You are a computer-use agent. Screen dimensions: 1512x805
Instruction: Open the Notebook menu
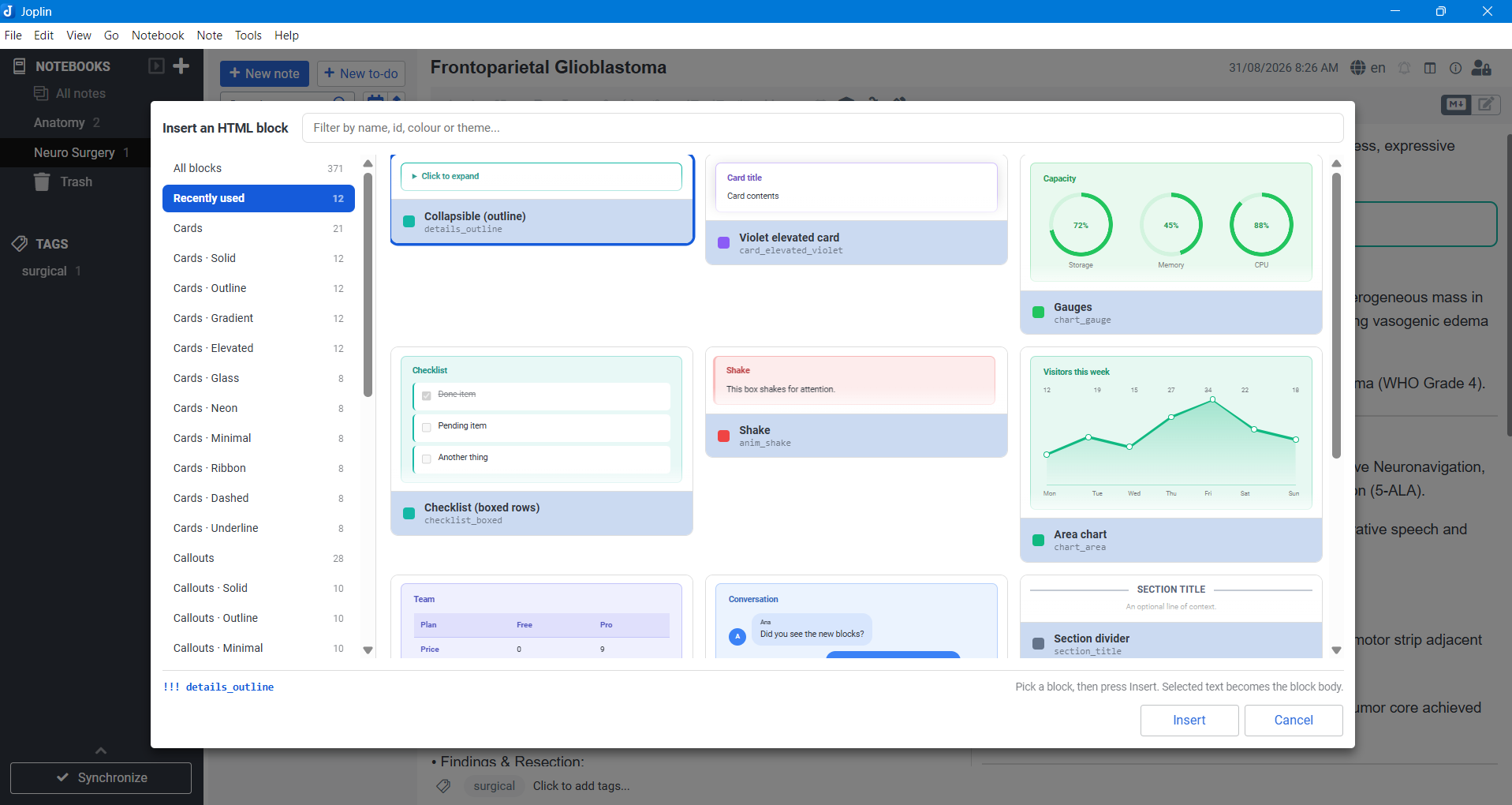pos(158,36)
